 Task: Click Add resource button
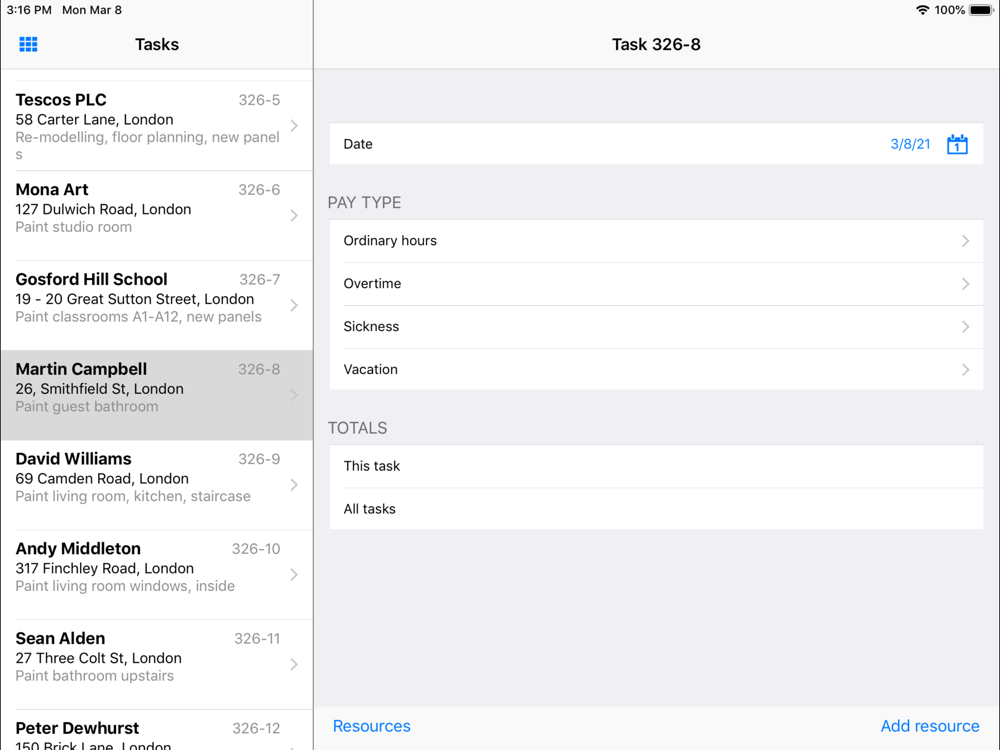click(930, 726)
